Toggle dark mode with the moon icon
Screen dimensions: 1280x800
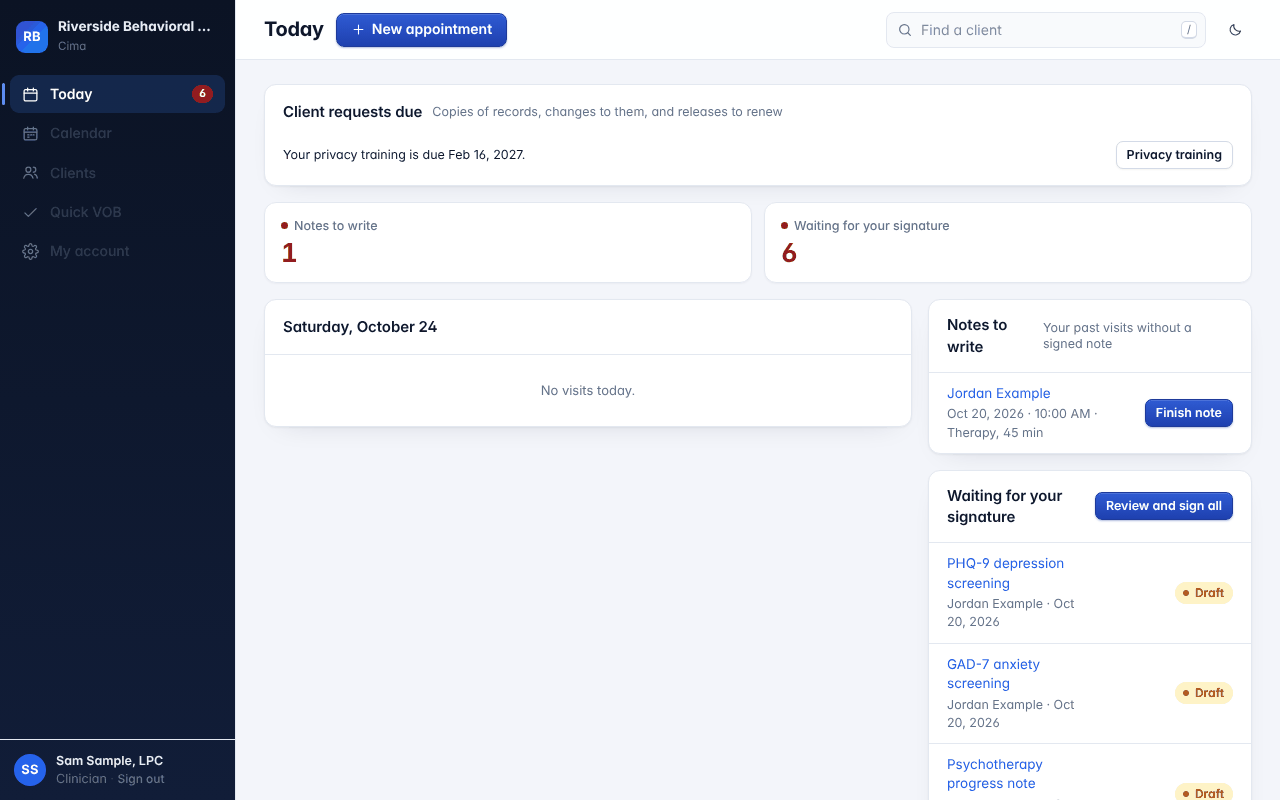(x=1235, y=30)
